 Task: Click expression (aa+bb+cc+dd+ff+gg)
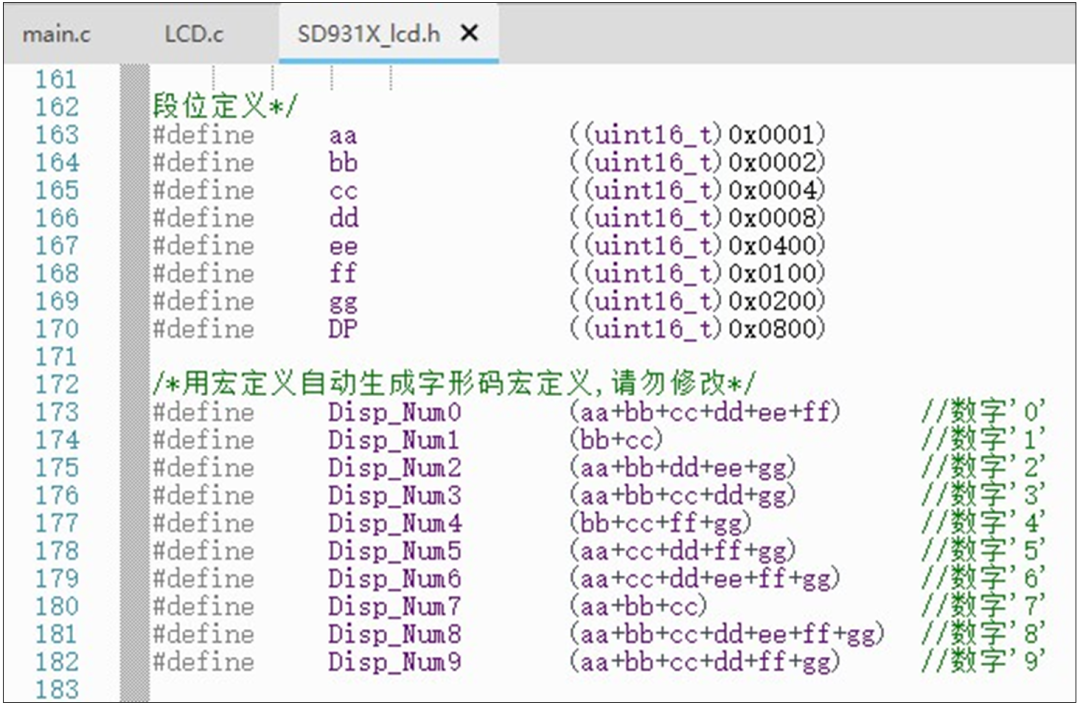pyautogui.click(x=705, y=662)
